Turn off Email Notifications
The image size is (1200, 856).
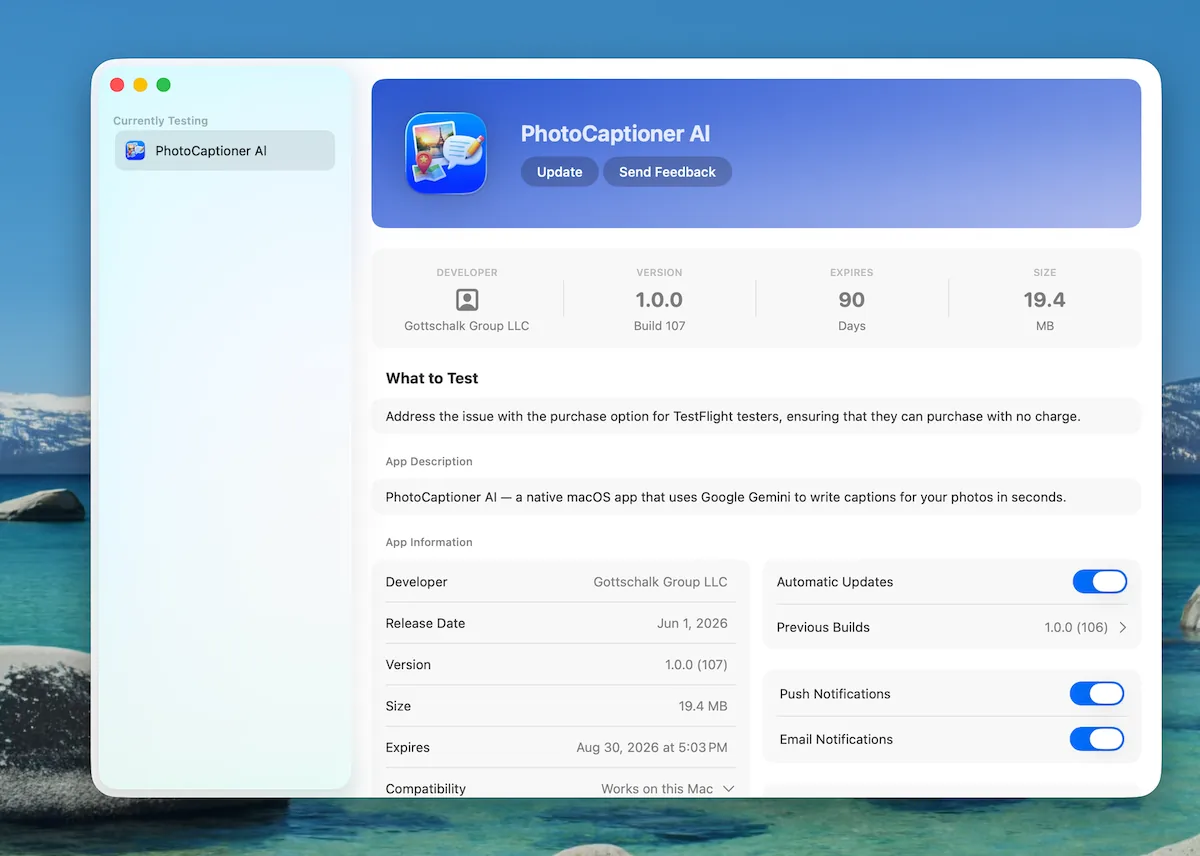pos(1097,739)
